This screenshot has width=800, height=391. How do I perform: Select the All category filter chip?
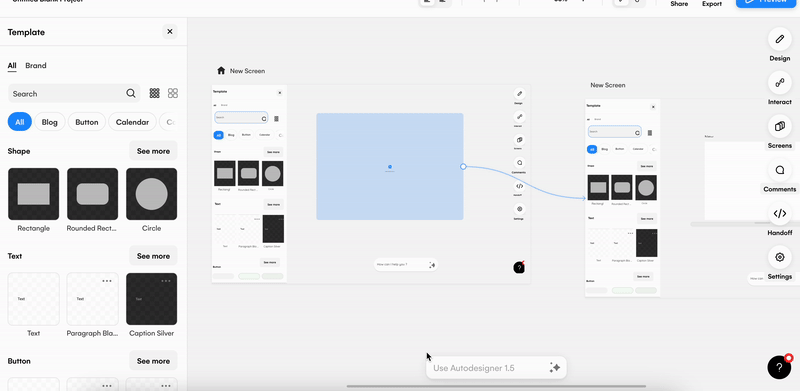pyautogui.click(x=19, y=122)
